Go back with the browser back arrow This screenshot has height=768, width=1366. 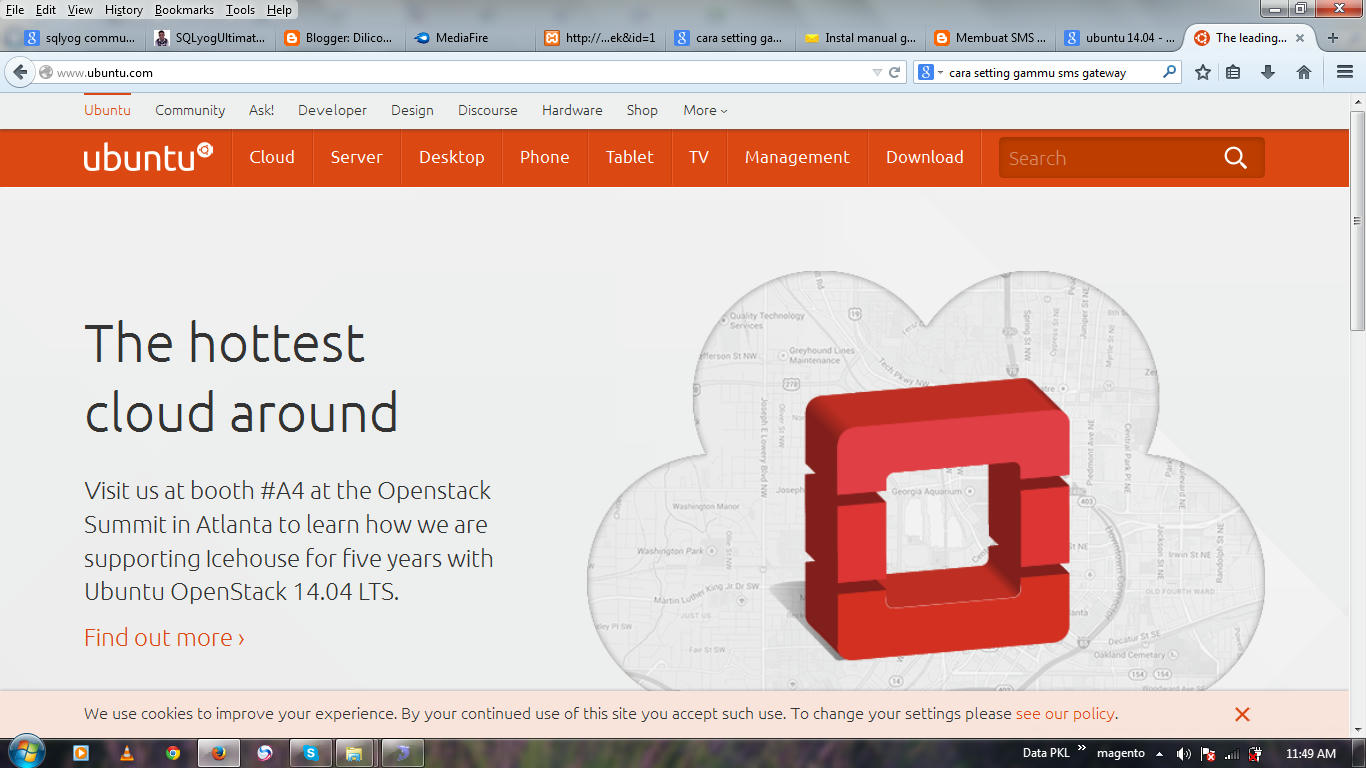pyautogui.click(x=20, y=72)
